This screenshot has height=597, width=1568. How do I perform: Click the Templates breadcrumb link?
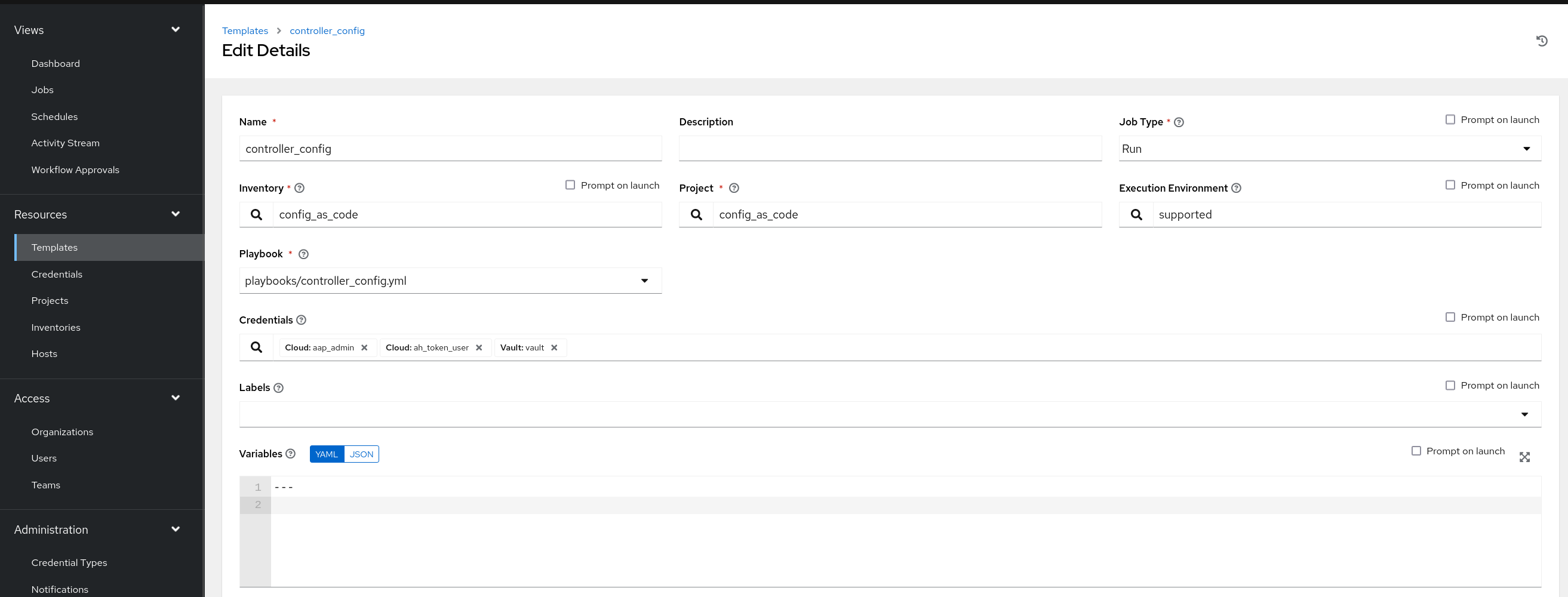tap(245, 30)
